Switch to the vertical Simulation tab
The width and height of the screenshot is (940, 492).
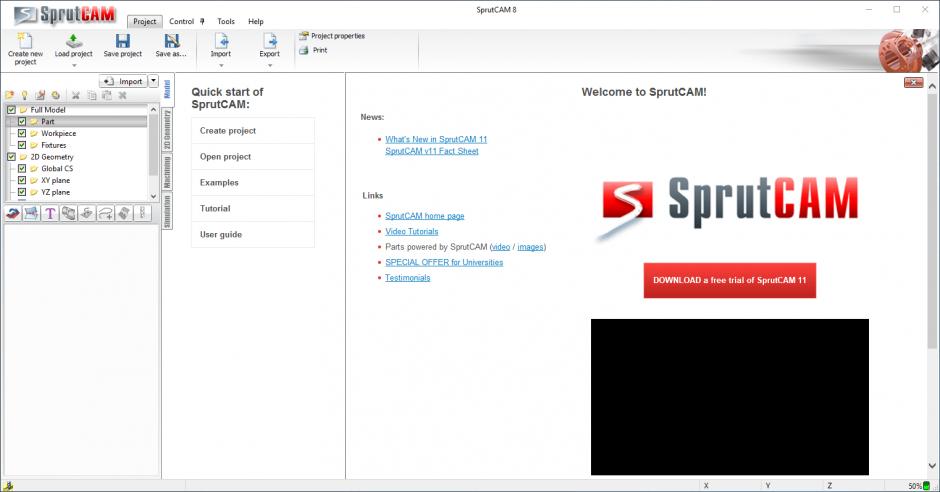click(x=167, y=211)
